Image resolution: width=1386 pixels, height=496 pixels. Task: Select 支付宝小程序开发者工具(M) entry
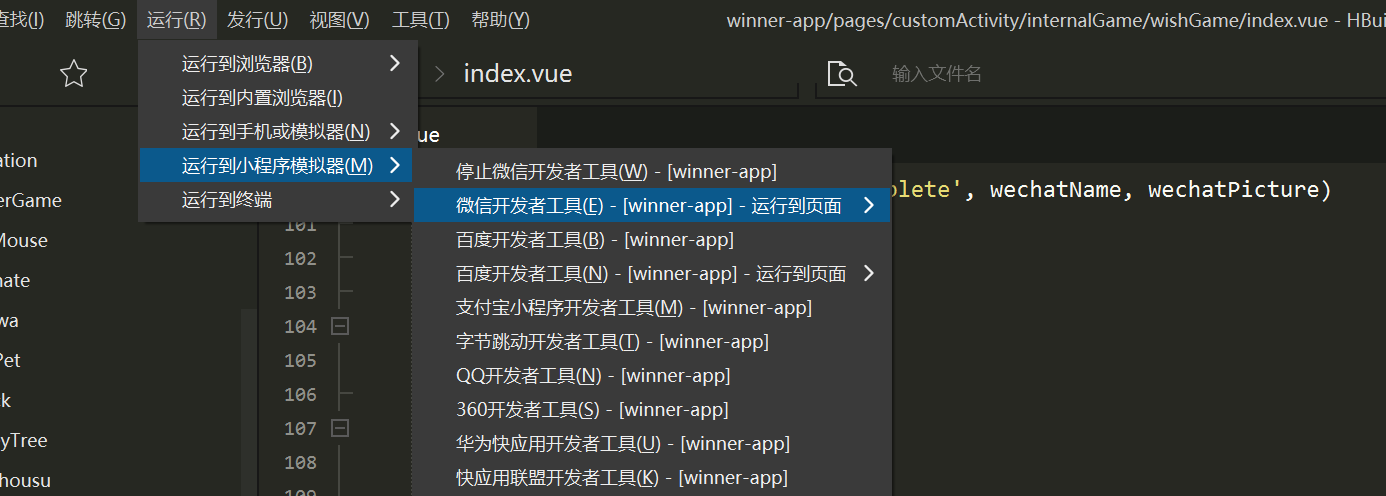[651, 308]
